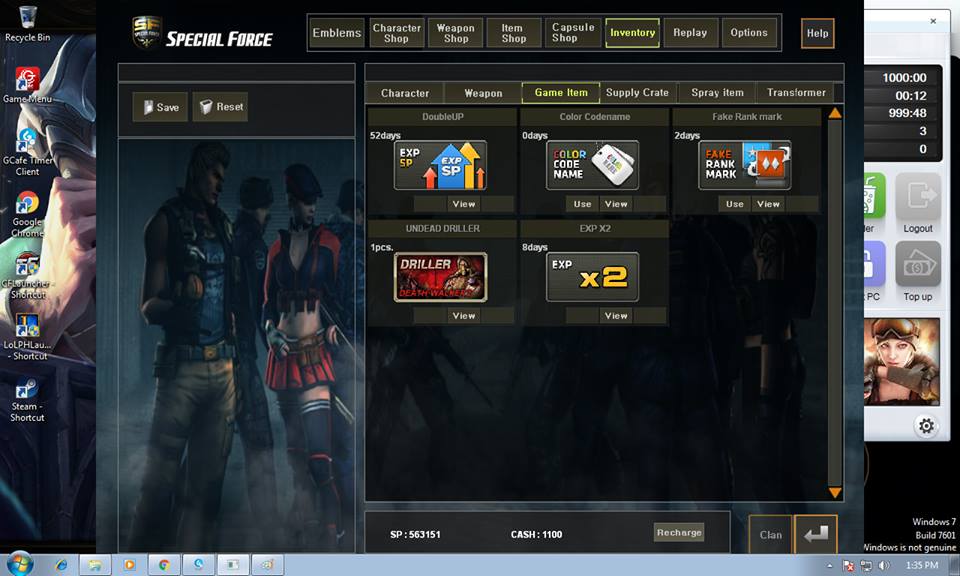This screenshot has height=576, width=960.
Task: Click Use under Fake Rank mark
Action: [x=735, y=204]
